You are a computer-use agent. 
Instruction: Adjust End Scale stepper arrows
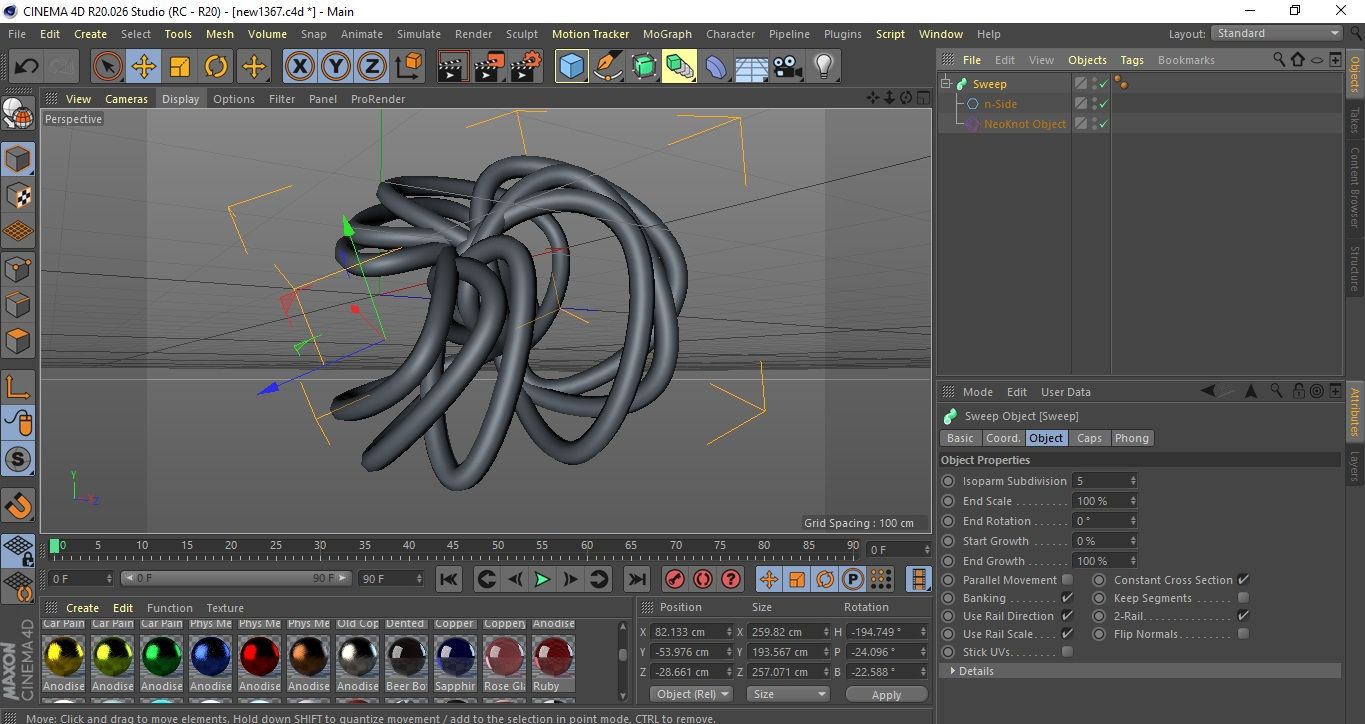coord(1133,501)
